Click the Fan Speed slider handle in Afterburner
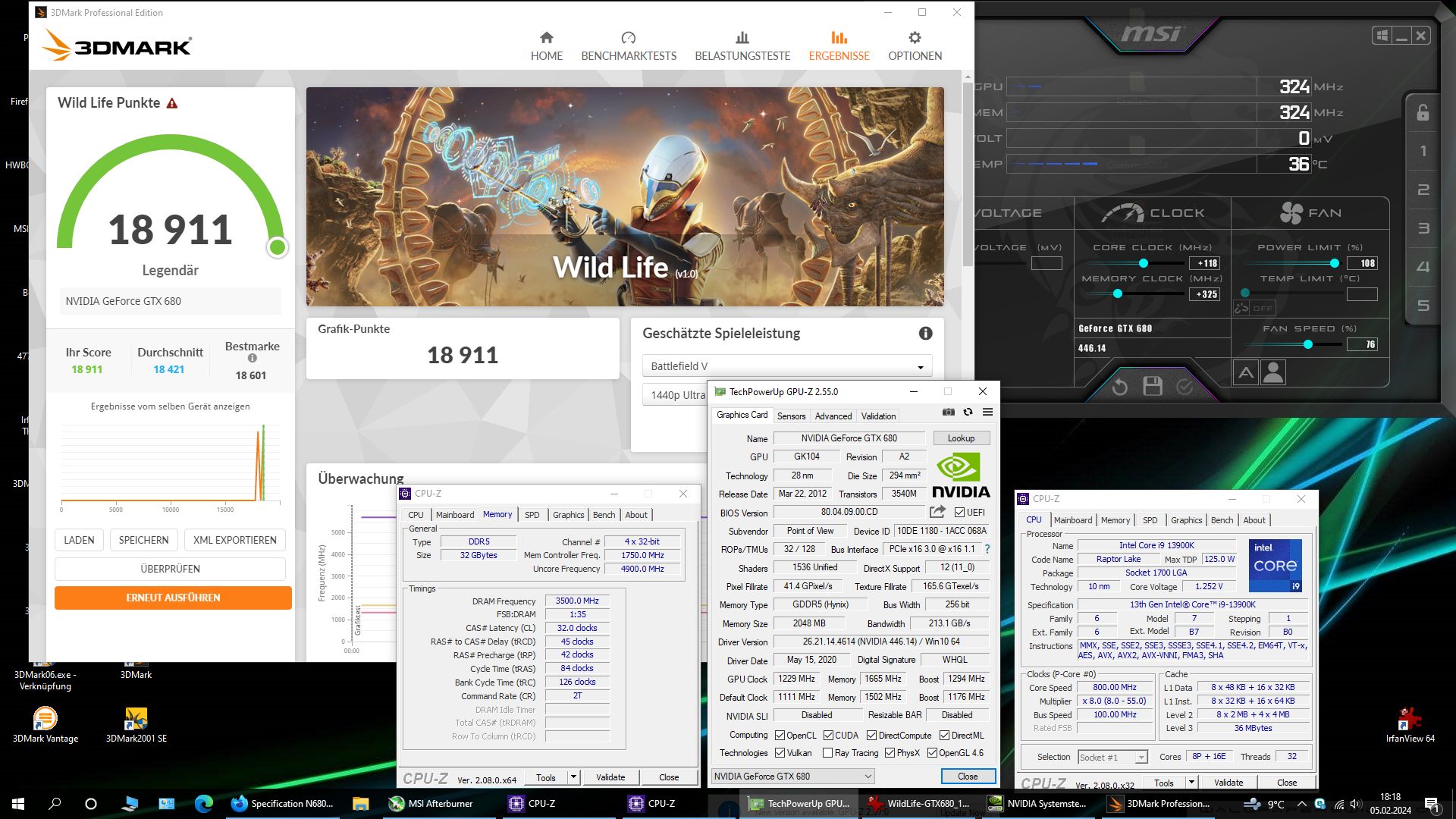 tap(1307, 344)
